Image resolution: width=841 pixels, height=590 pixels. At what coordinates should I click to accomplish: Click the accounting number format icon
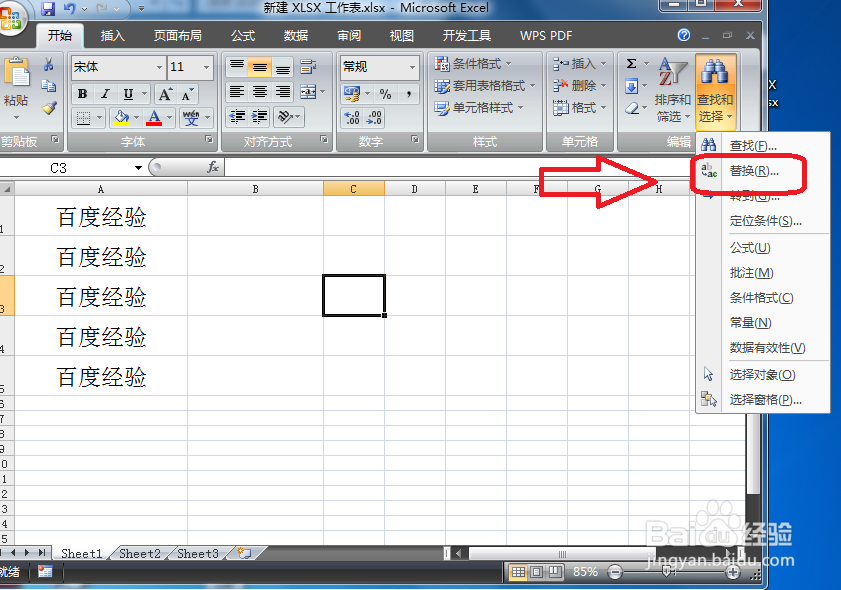point(352,94)
